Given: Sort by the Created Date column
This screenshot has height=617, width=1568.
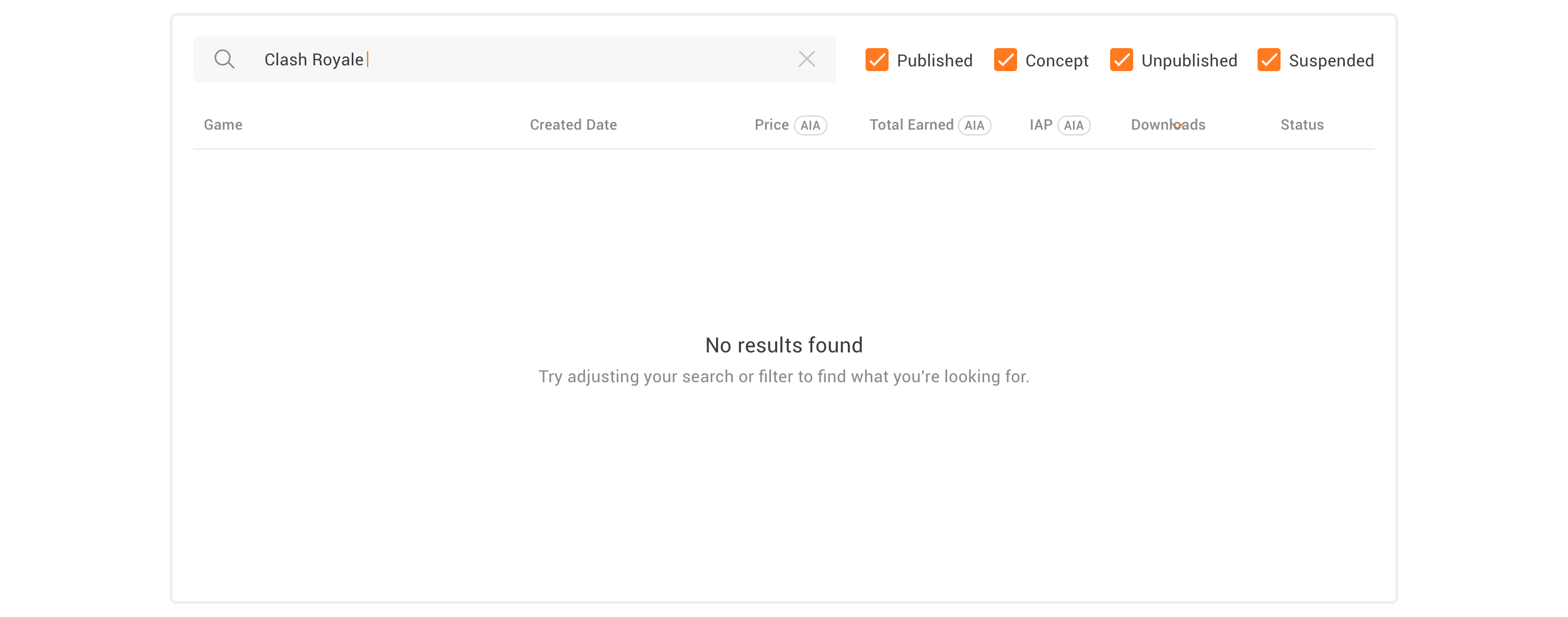Looking at the screenshot, I should [573, 125].
